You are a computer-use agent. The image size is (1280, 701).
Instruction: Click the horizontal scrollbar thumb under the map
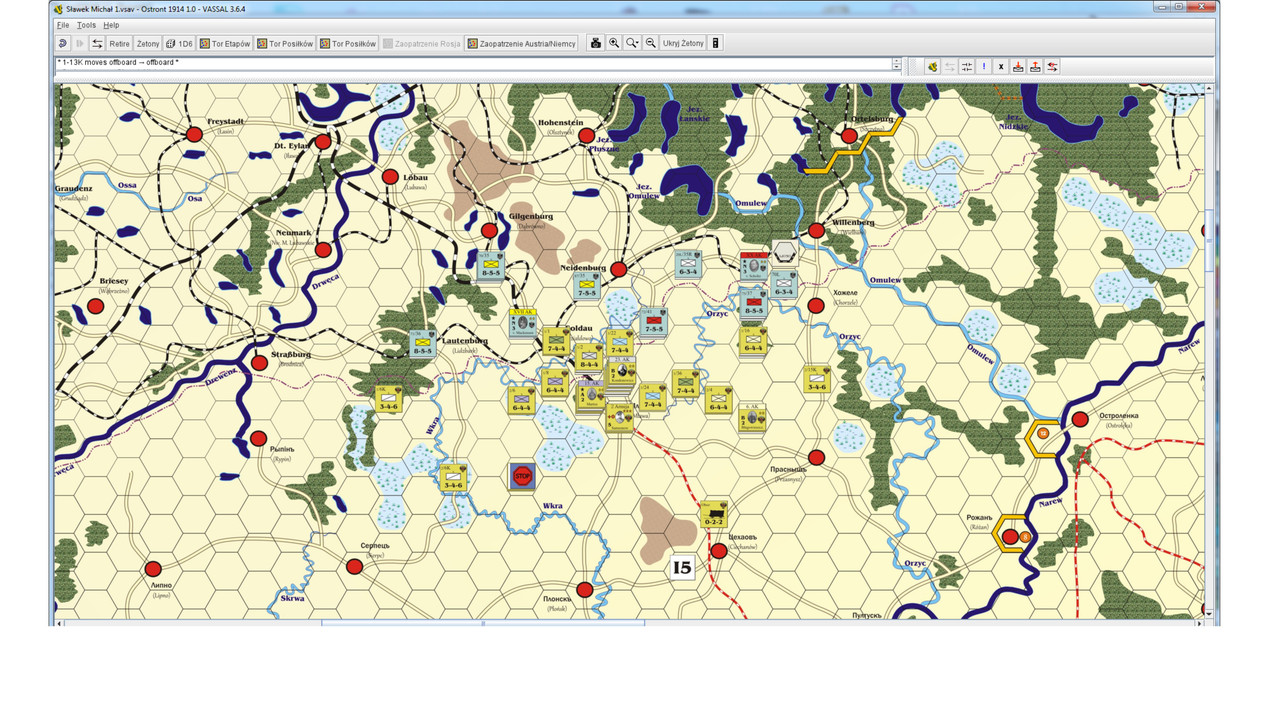tap(483, 623)
